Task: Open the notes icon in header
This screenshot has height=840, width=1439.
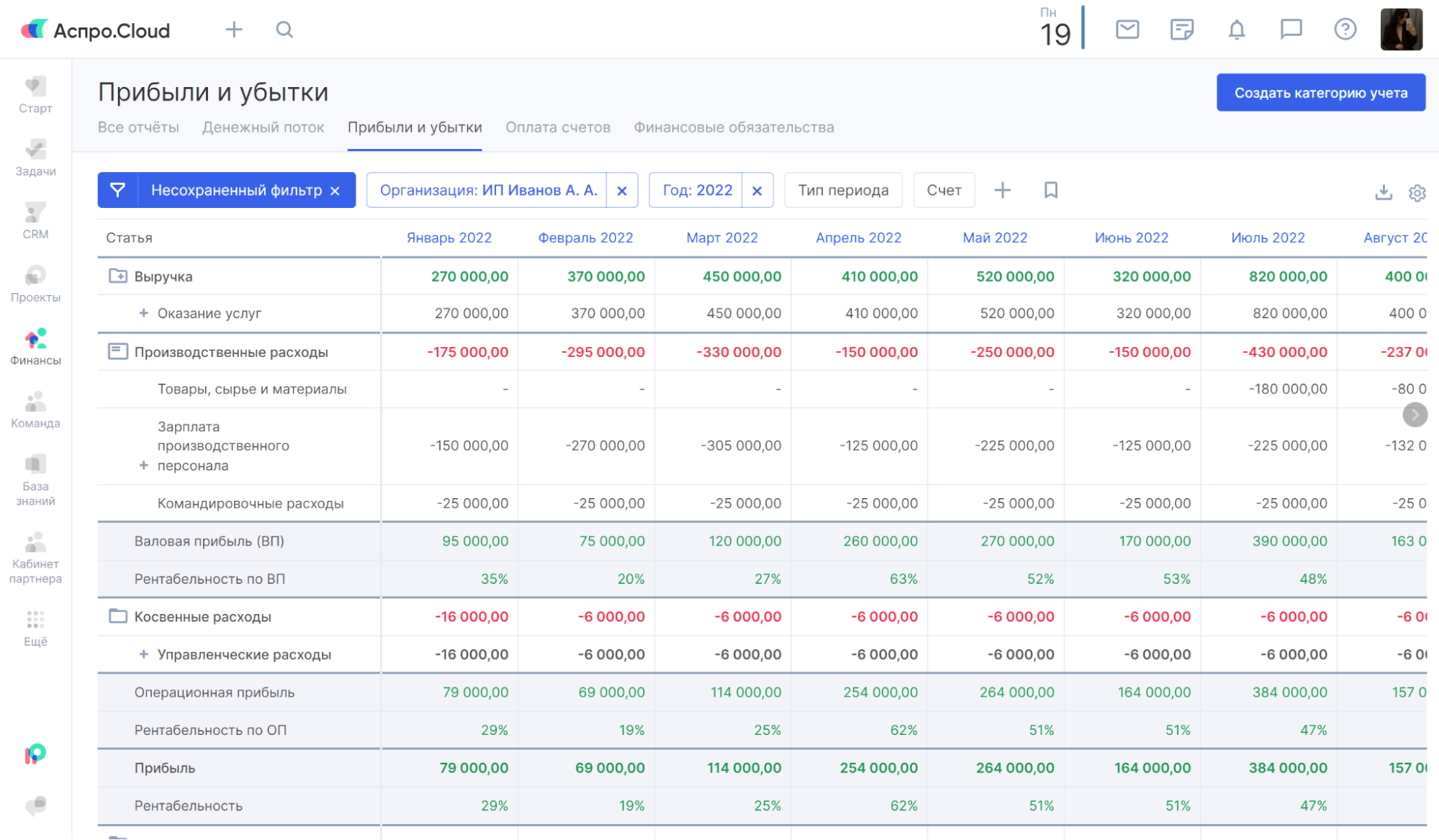Action: coord(1181,30)
